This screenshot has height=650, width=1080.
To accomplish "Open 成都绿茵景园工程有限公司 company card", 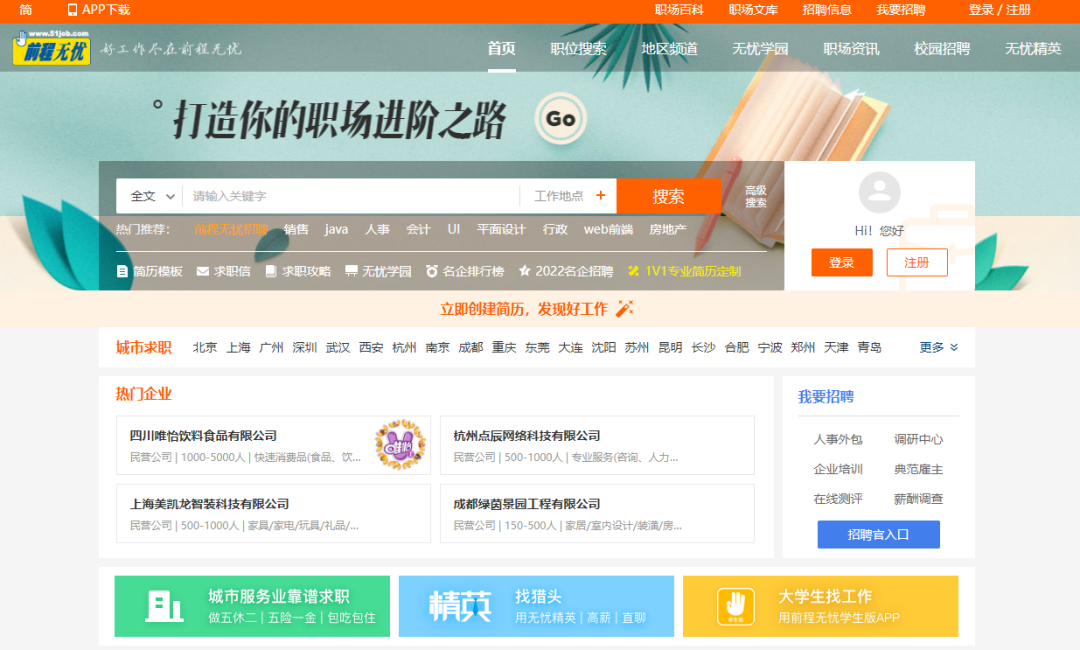I will pos(597,514).
